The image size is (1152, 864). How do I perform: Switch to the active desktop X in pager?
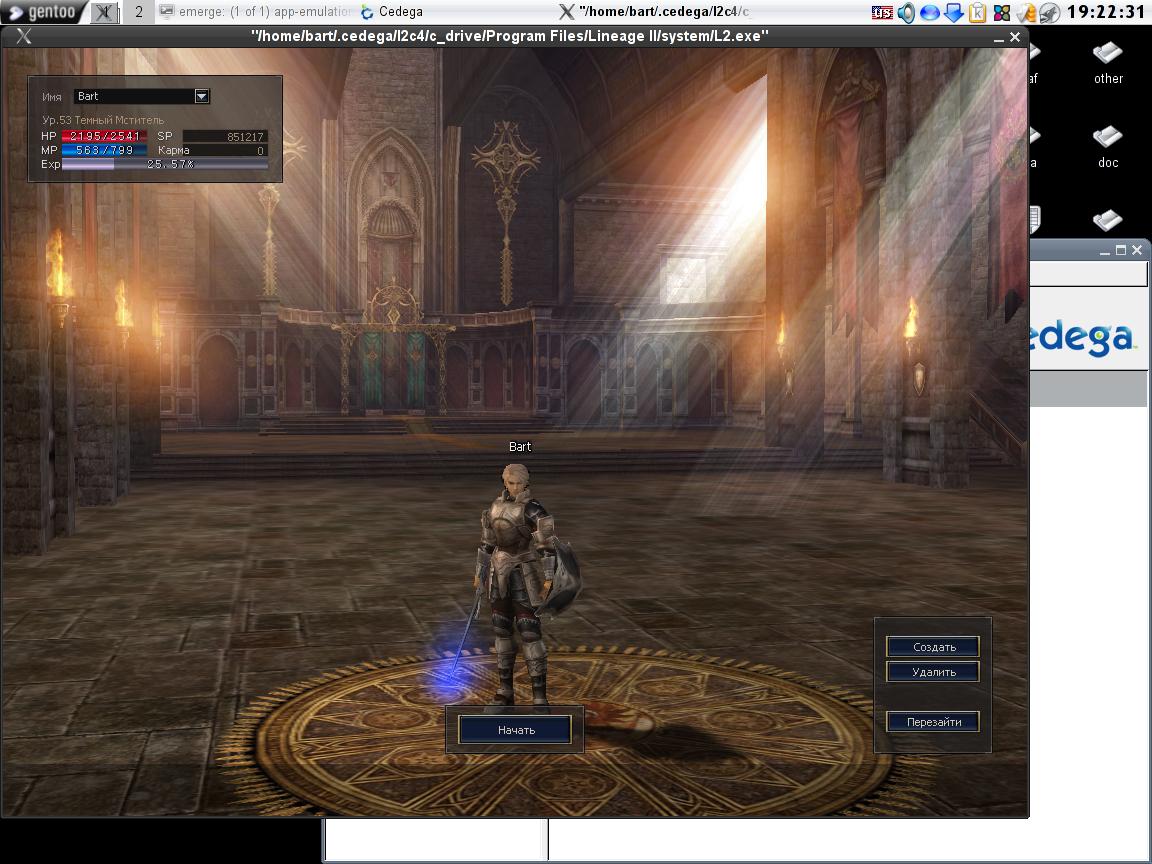tap(105, 12)
